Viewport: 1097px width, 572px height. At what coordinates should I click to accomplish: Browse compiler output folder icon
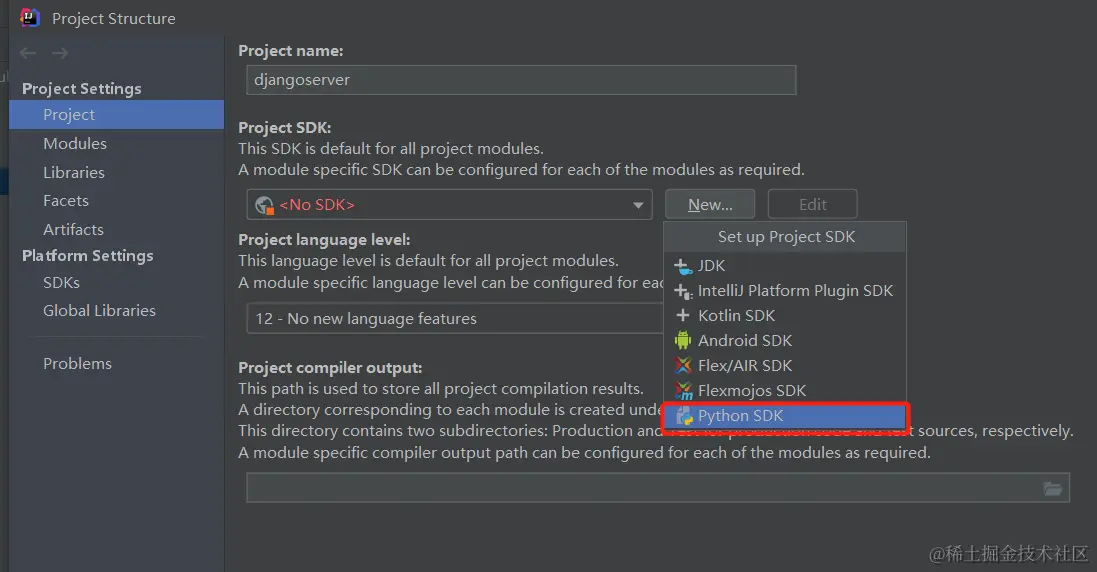pyautogui.click(x=1052, y=488)
